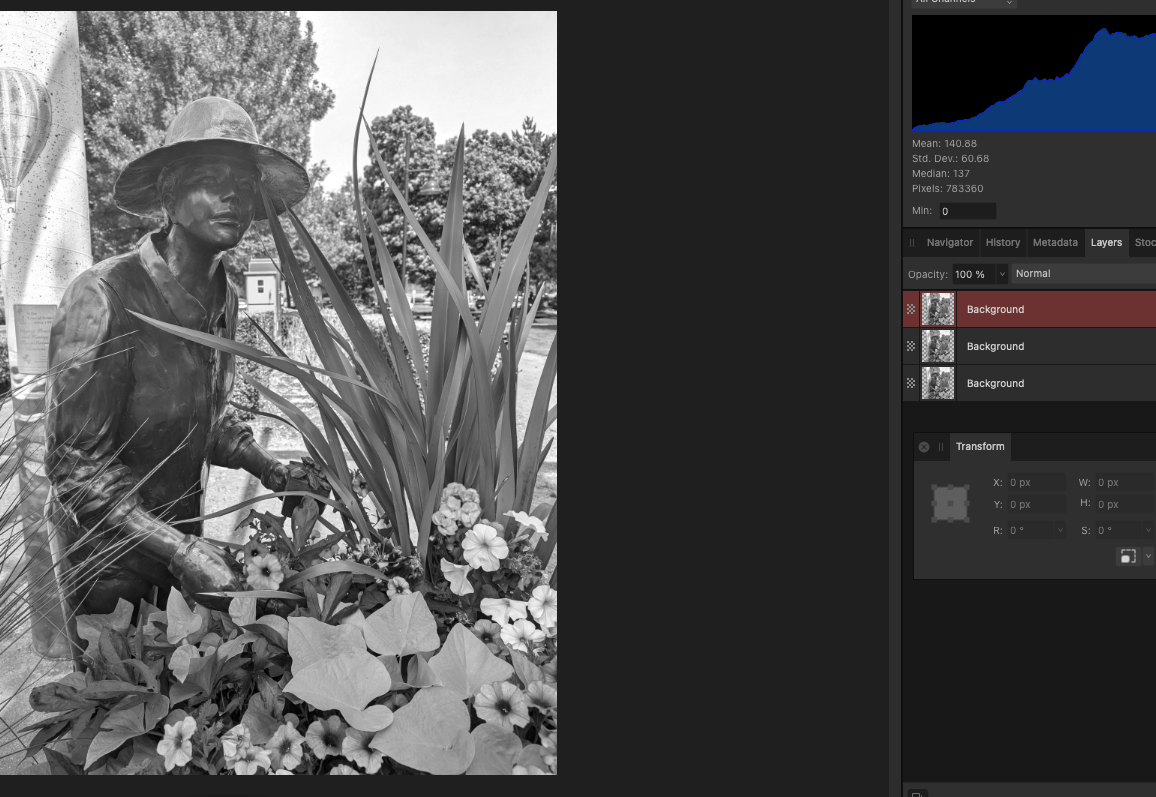
Task: Click the histogram Min value field
Action: [967, 212]
